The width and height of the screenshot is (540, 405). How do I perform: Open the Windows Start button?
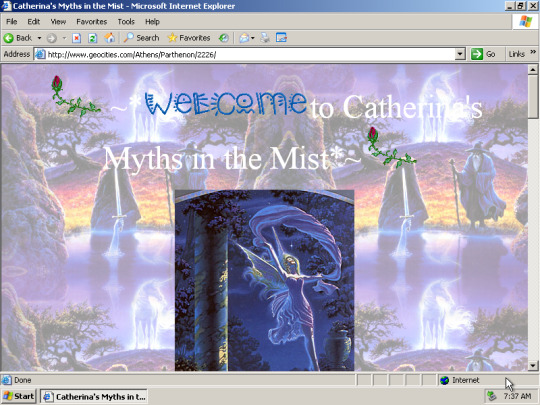pyautogui.click(x=19, y=396)
